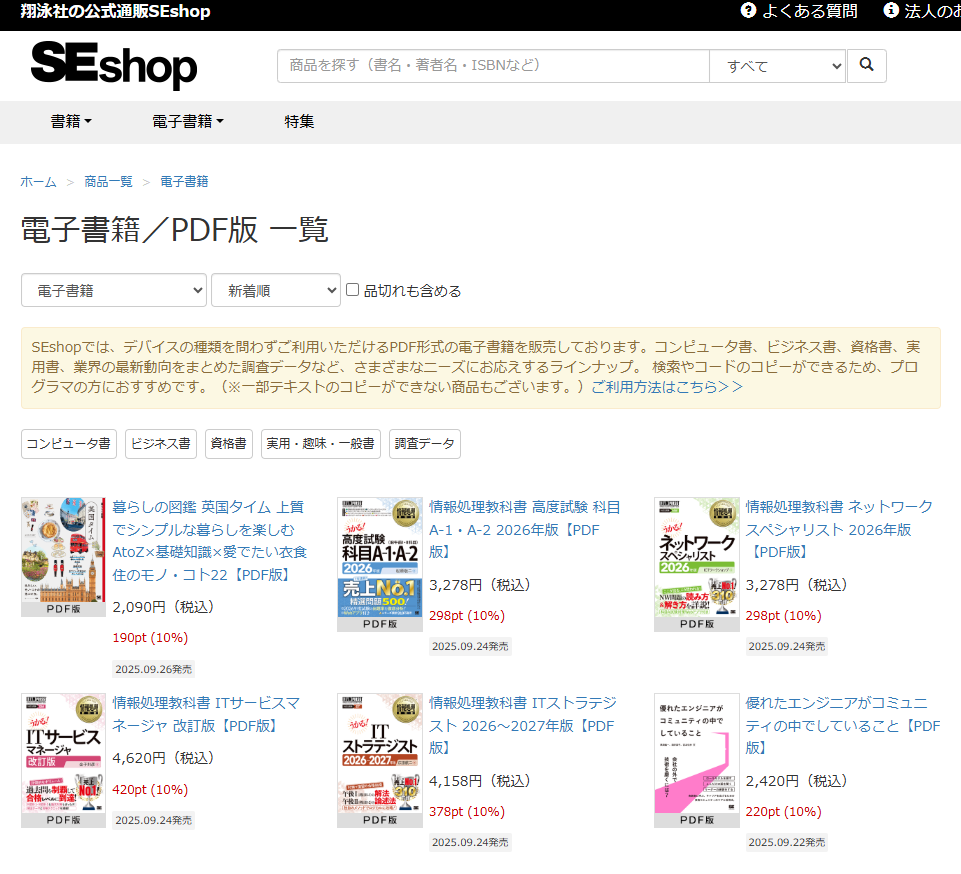Screen dimensions: 961x874
Task: Go to ホーム breadcrumb link
Action: [39, 181]
